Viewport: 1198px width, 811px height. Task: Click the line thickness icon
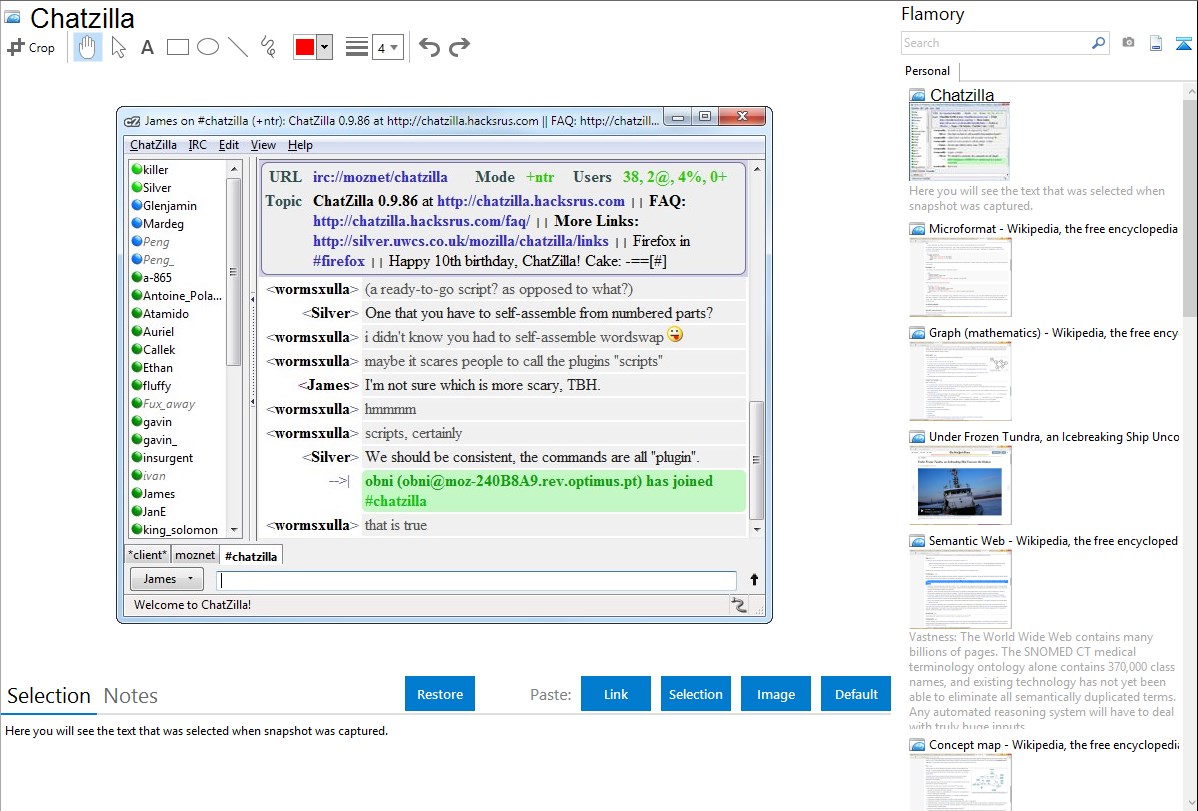pyautogui.click(x=357, y=47)
